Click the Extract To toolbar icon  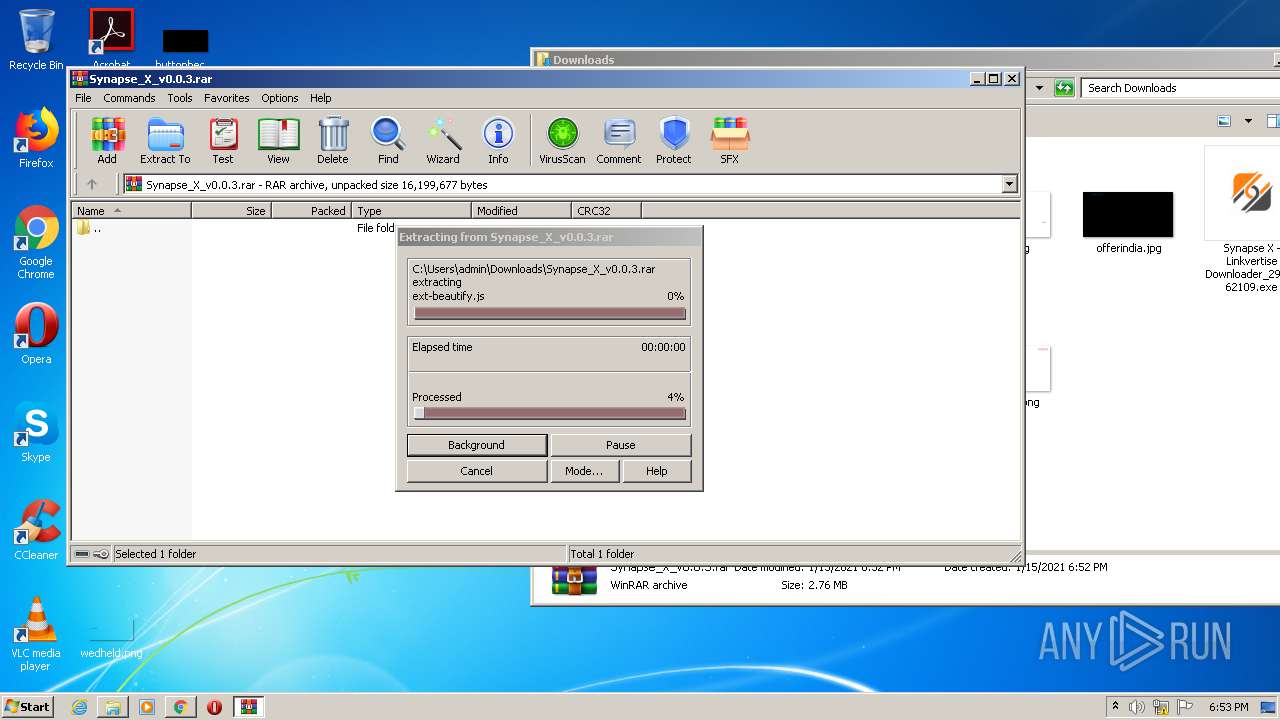tap(165, 140)
